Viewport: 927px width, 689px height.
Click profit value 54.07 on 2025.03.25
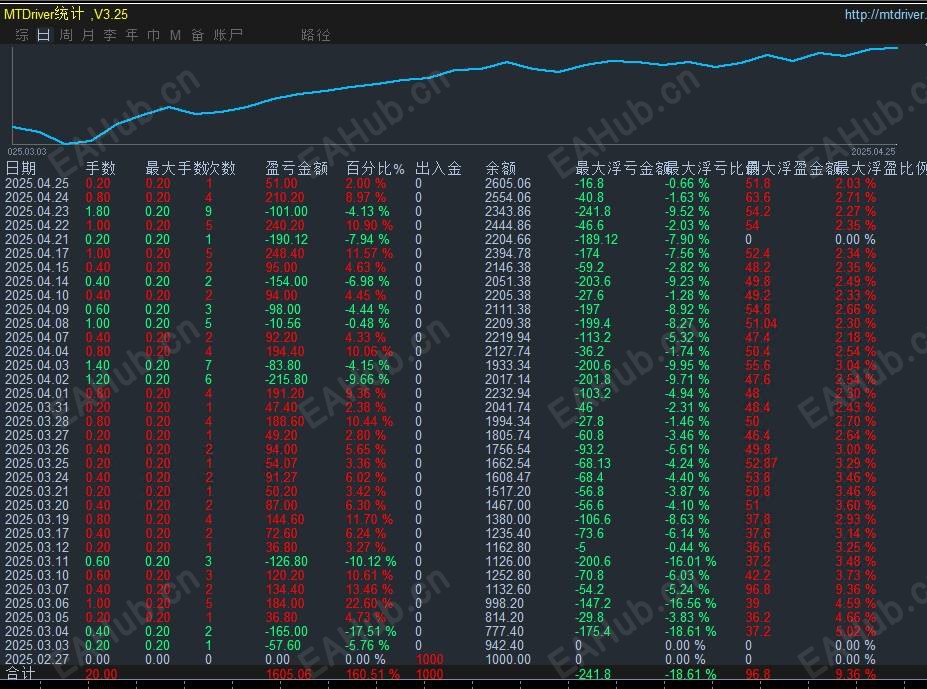pos(281,463)
